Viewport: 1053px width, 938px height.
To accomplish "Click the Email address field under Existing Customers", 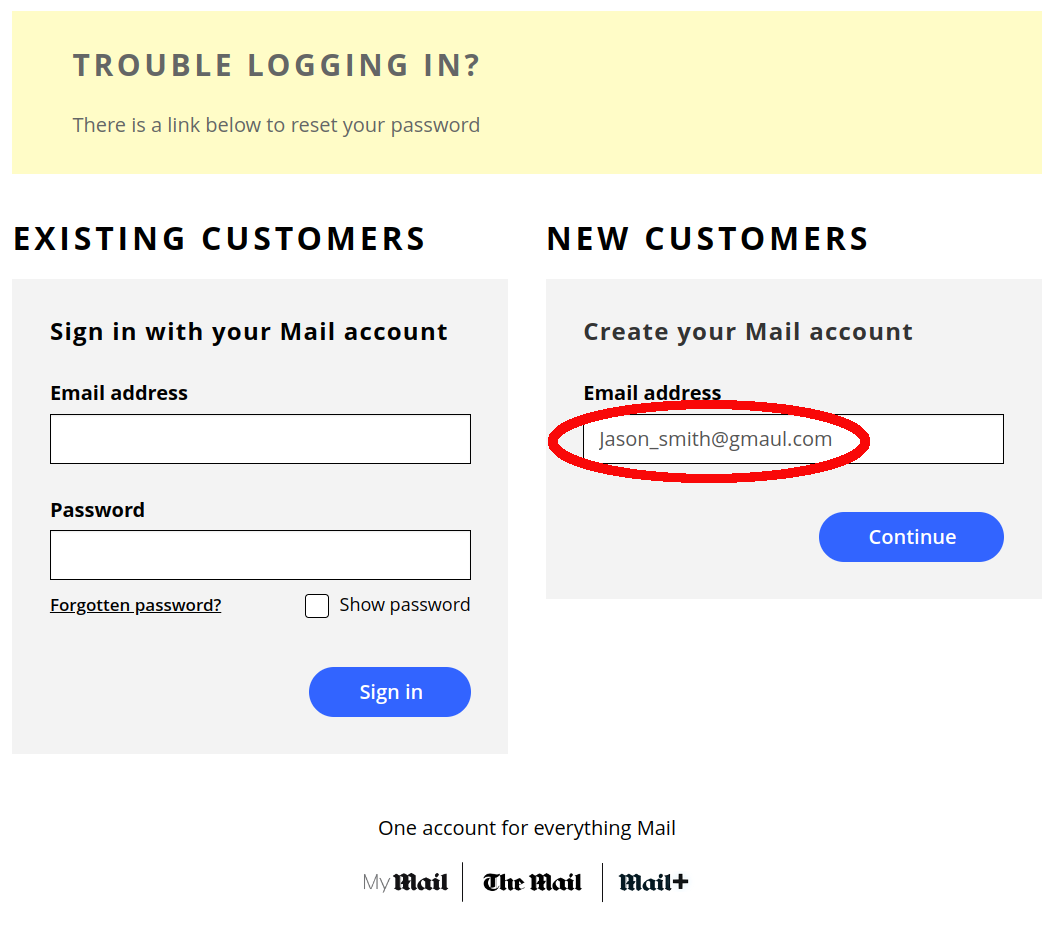I will 260,438.
